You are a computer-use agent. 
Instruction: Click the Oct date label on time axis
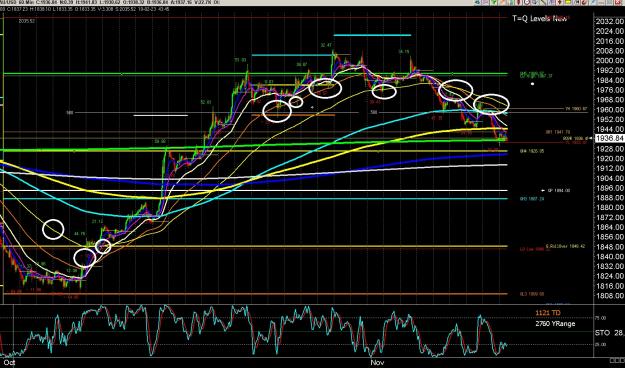pos(10,363)
